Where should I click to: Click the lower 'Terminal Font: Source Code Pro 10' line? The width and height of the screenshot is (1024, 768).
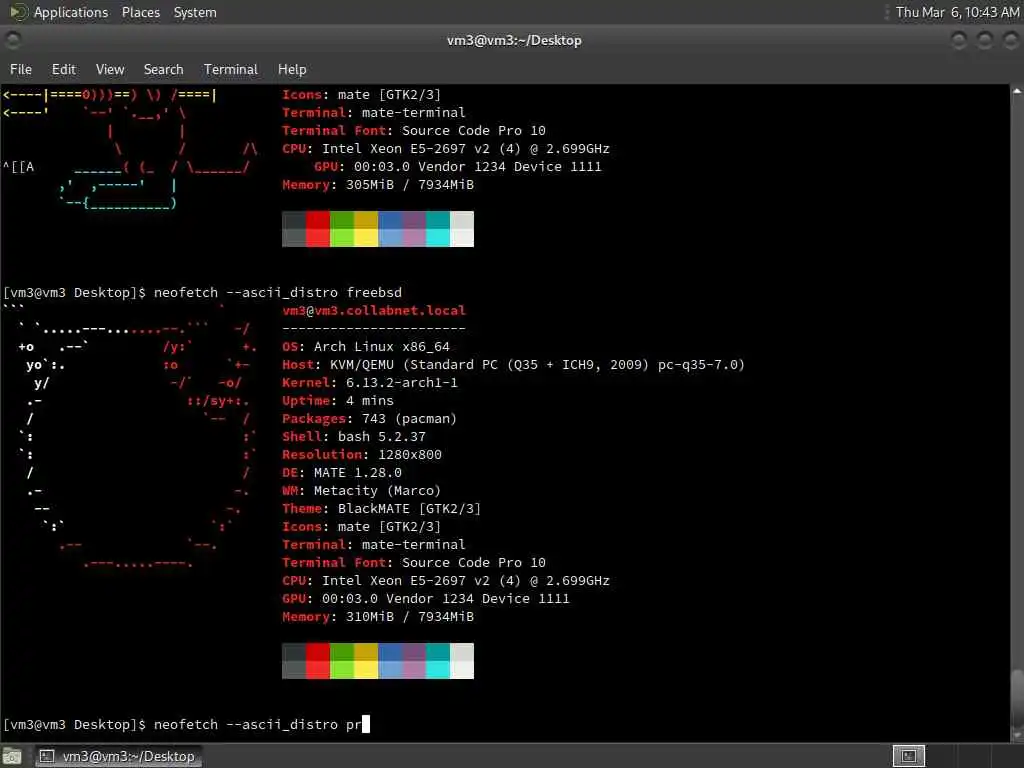414,563
